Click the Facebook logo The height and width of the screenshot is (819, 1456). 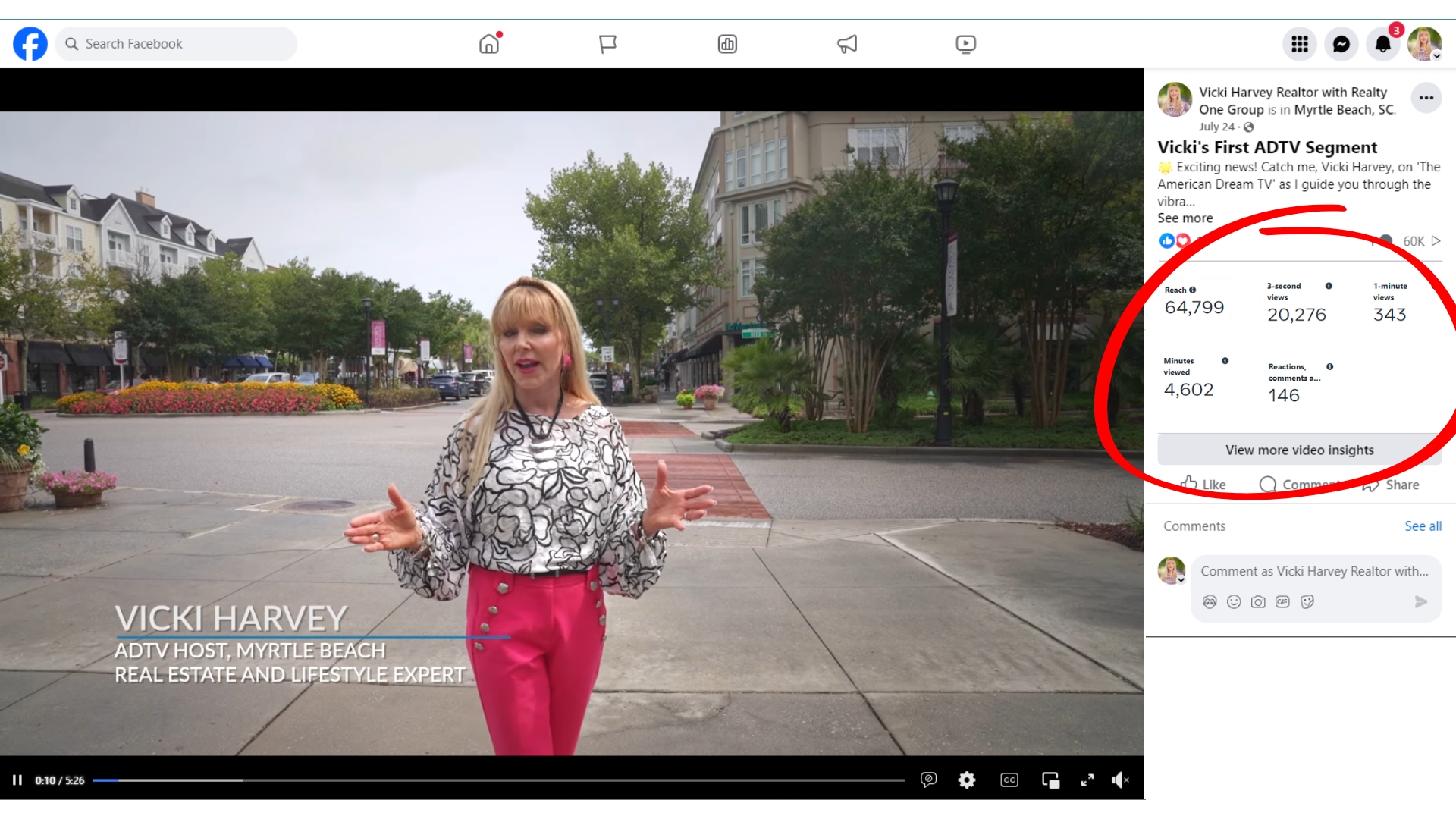[x=30, y=44]
